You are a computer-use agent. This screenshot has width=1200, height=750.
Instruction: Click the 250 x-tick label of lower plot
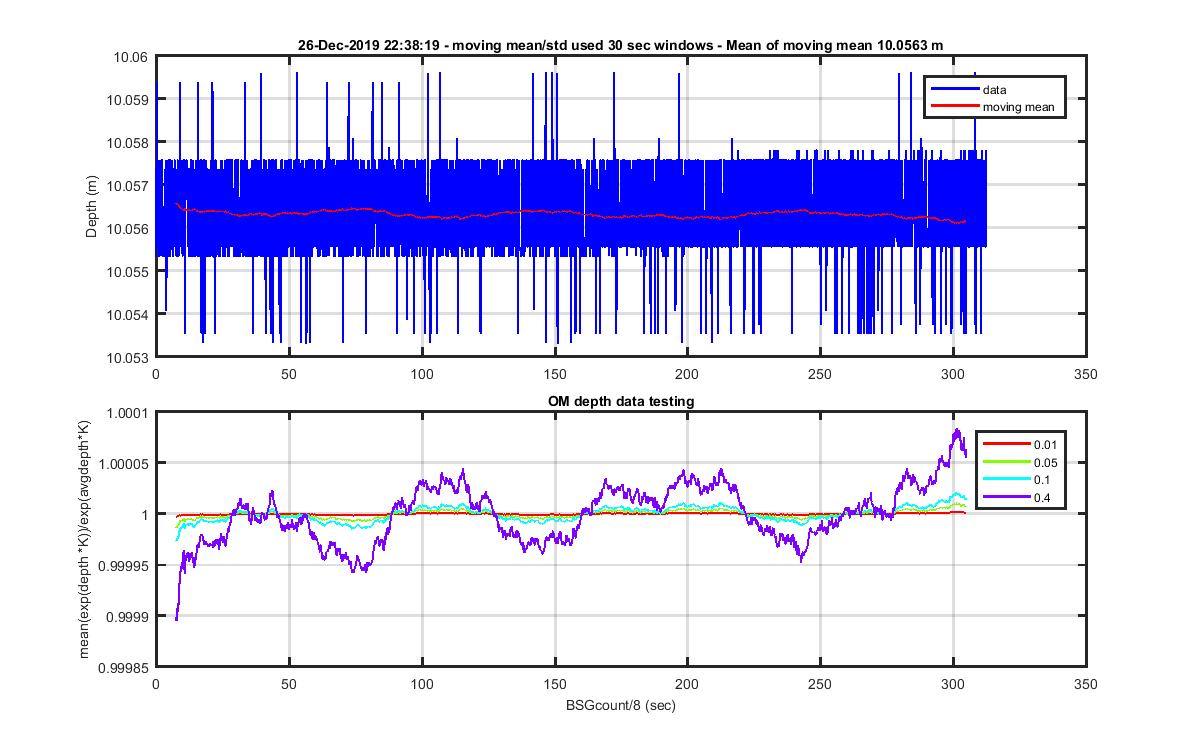tap(820, 685)
